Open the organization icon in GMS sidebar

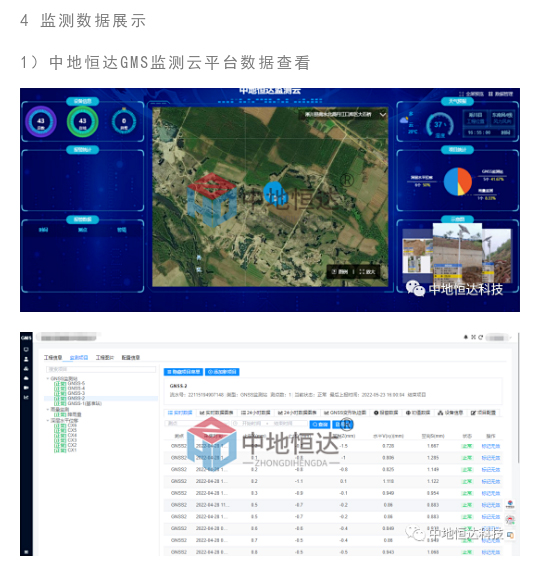click(26, 368)
